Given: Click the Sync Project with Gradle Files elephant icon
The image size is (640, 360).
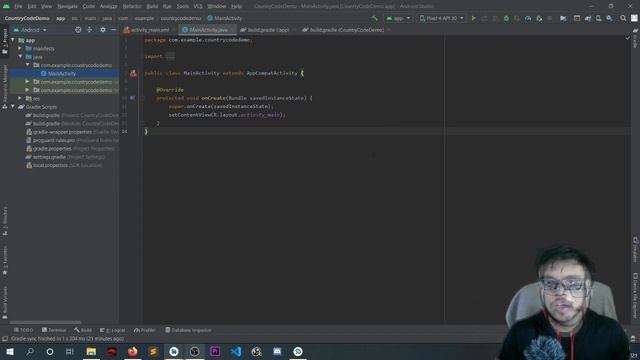Looking at the screenshot, I should point(588,18).
